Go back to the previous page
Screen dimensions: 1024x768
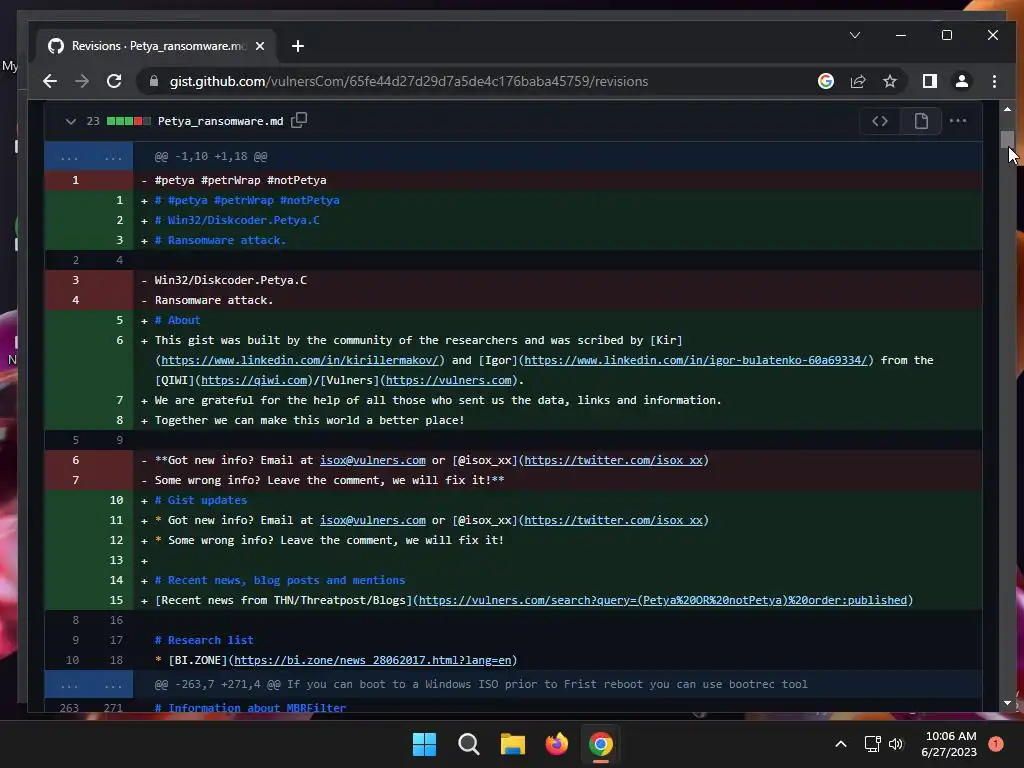point(50,81)
